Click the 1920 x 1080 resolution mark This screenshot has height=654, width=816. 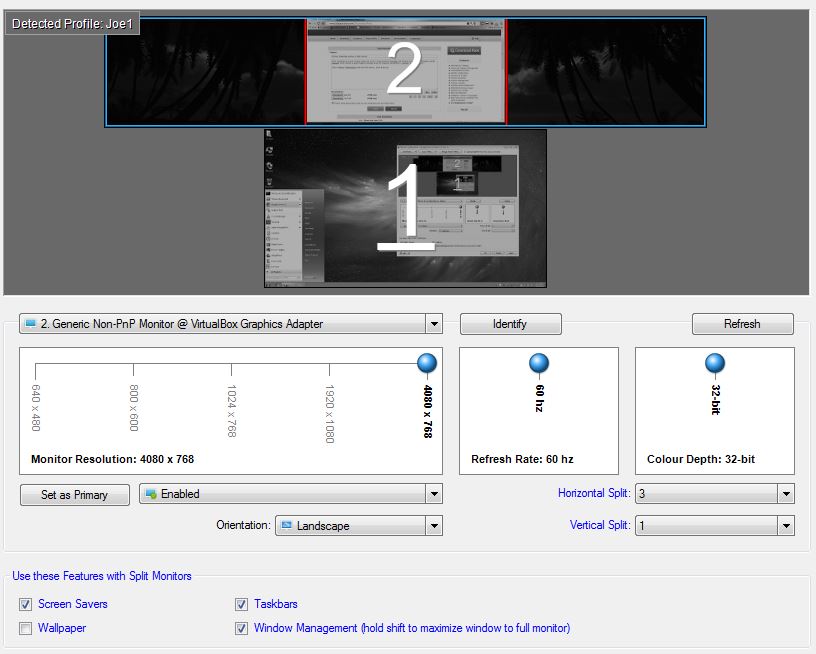tap(329, 369)
